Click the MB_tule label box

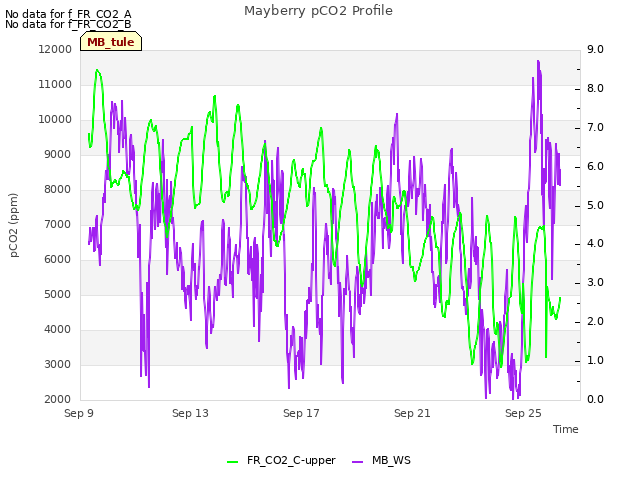(111, 42)
